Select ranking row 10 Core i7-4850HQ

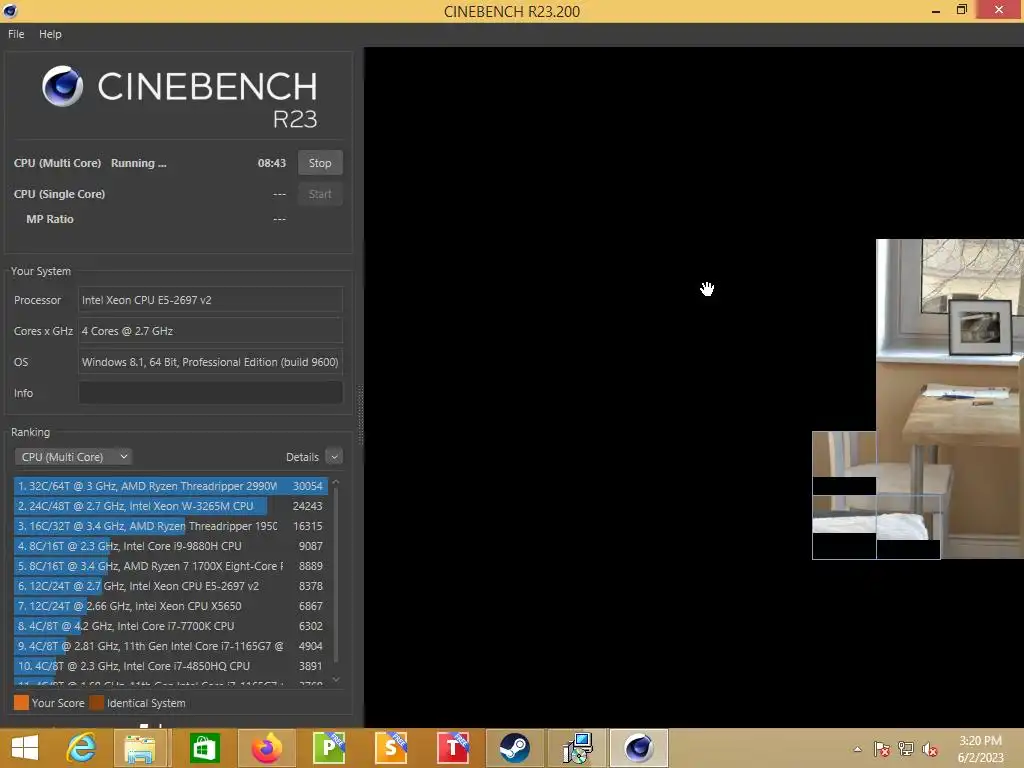[x=170, y=666]
